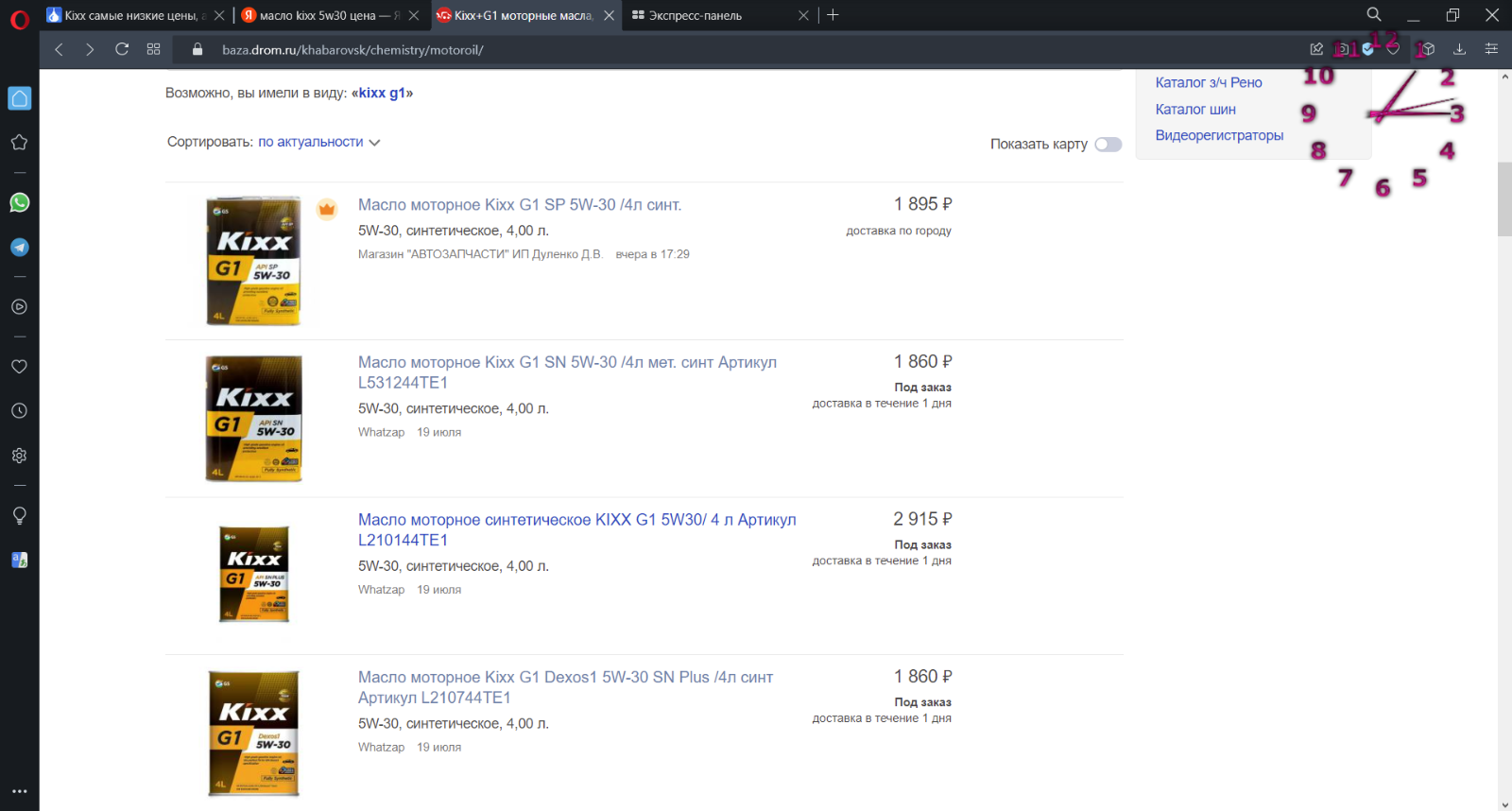Open the Kixx G1 Dexos1 canister thumbnail

254,733
